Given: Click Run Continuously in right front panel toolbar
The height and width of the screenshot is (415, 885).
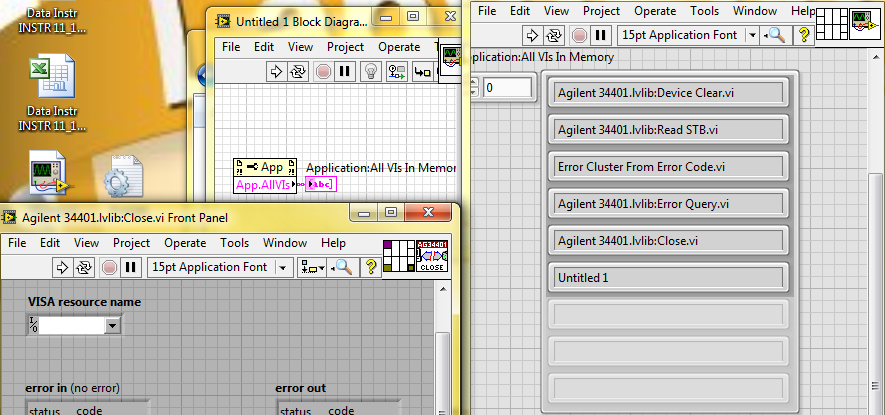Looking at the screenshot, I should point(554,35).
